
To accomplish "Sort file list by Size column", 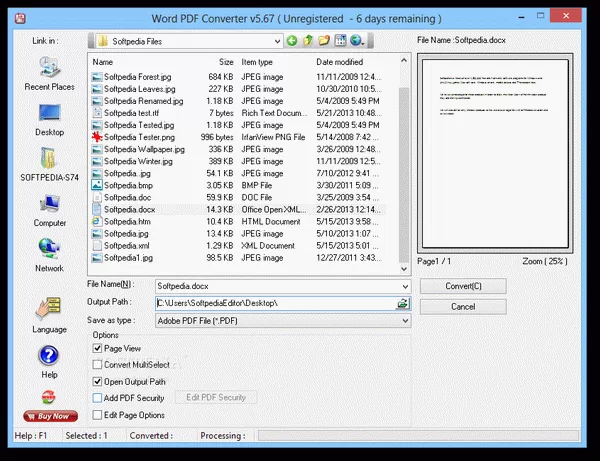I will tap(226, 62).
